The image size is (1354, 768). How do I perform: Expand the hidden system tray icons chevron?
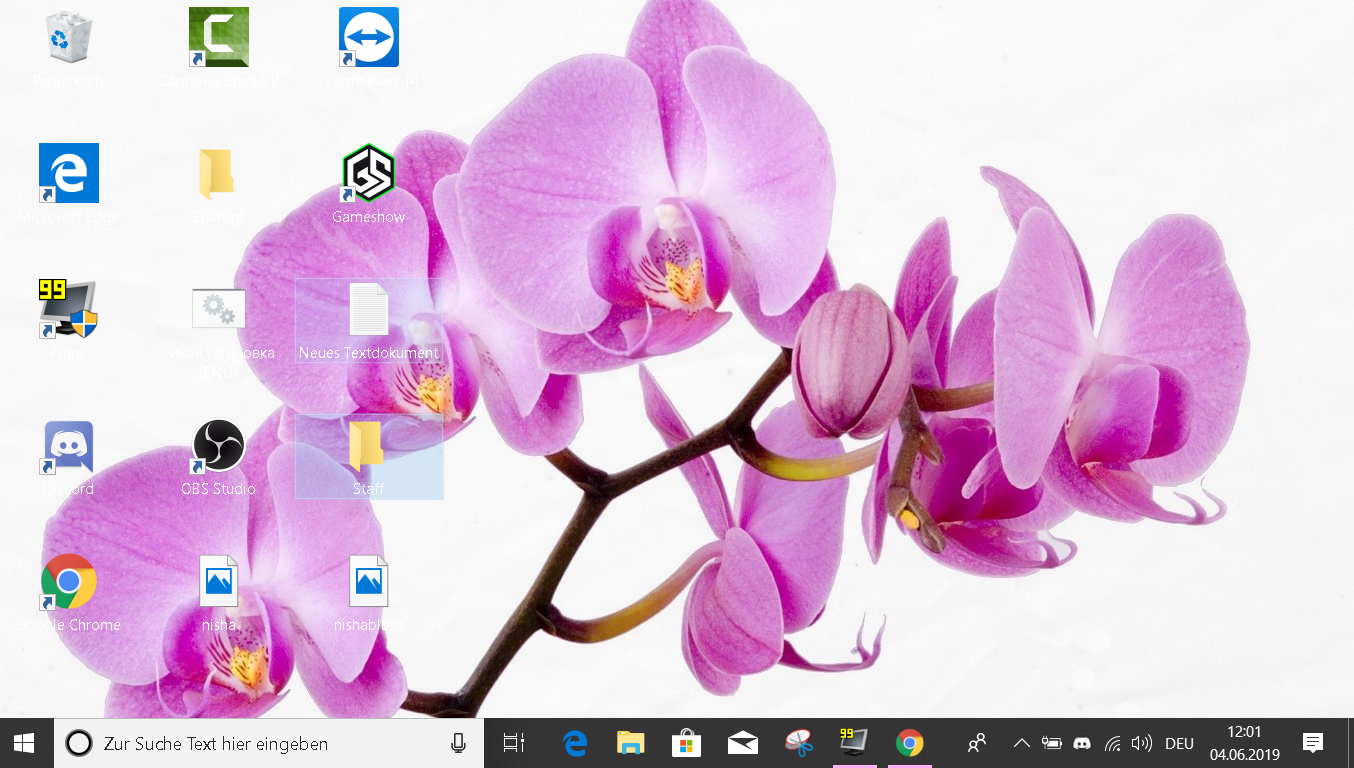tap(1021, 743)
